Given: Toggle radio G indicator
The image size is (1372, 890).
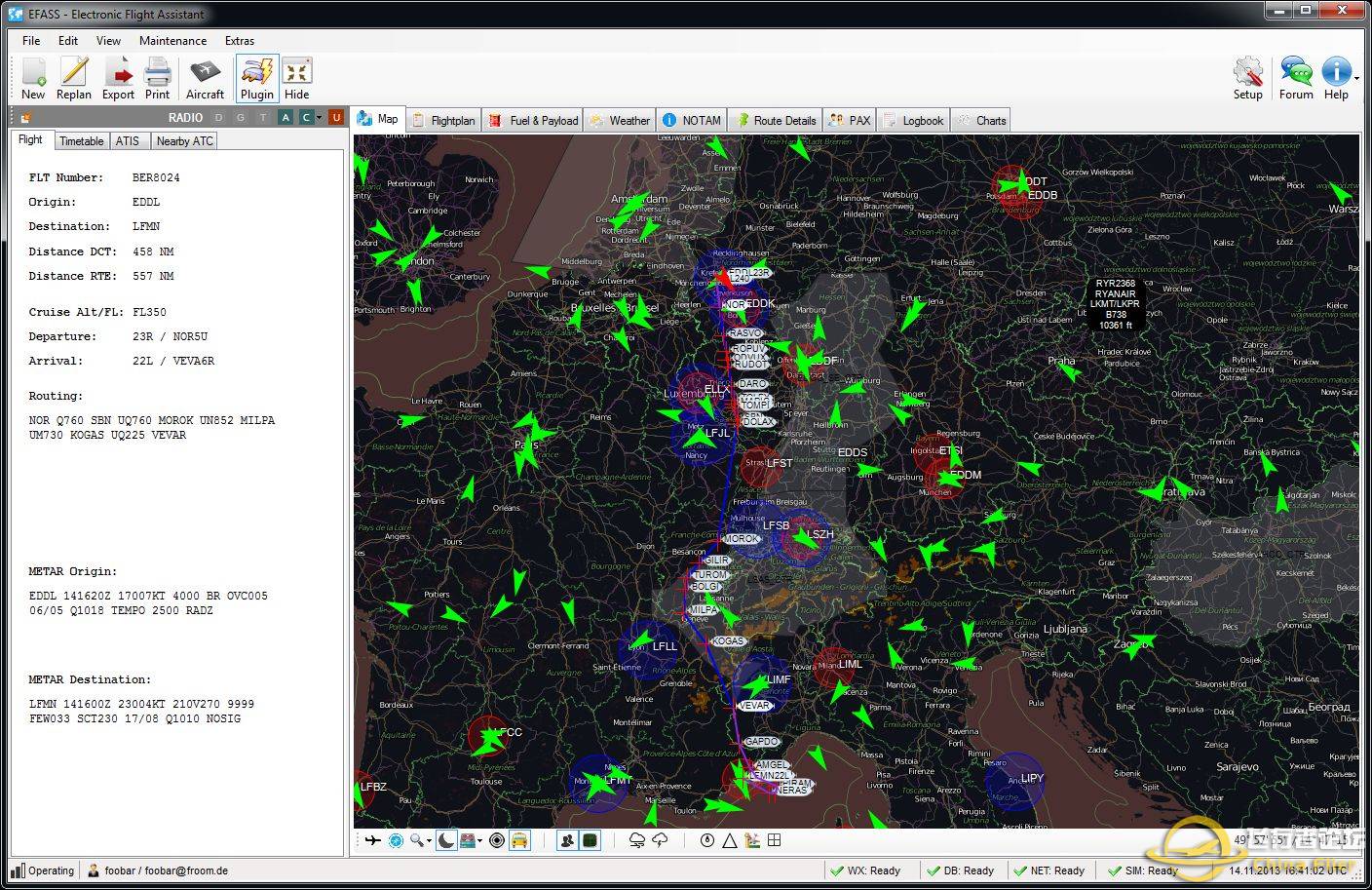Looking at the screenshot, I should [x=241, y=118].
